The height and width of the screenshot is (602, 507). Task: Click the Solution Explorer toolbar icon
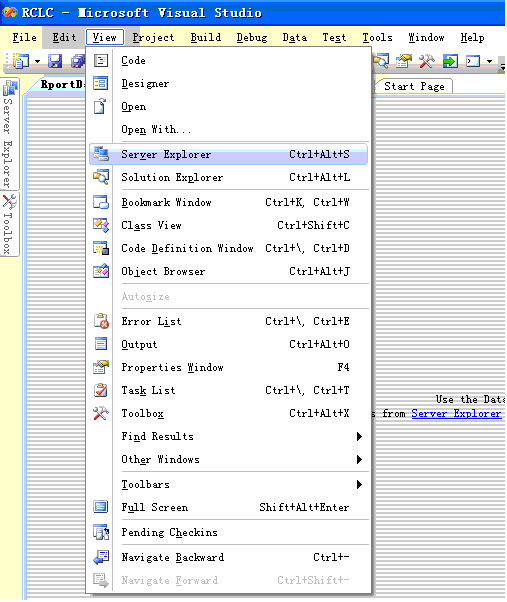pos(381,61)
